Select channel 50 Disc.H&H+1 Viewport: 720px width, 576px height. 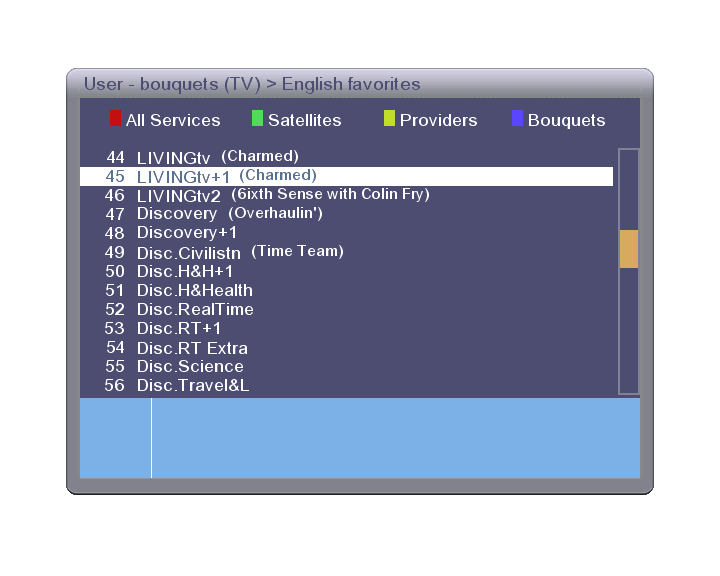pos(346,271)
